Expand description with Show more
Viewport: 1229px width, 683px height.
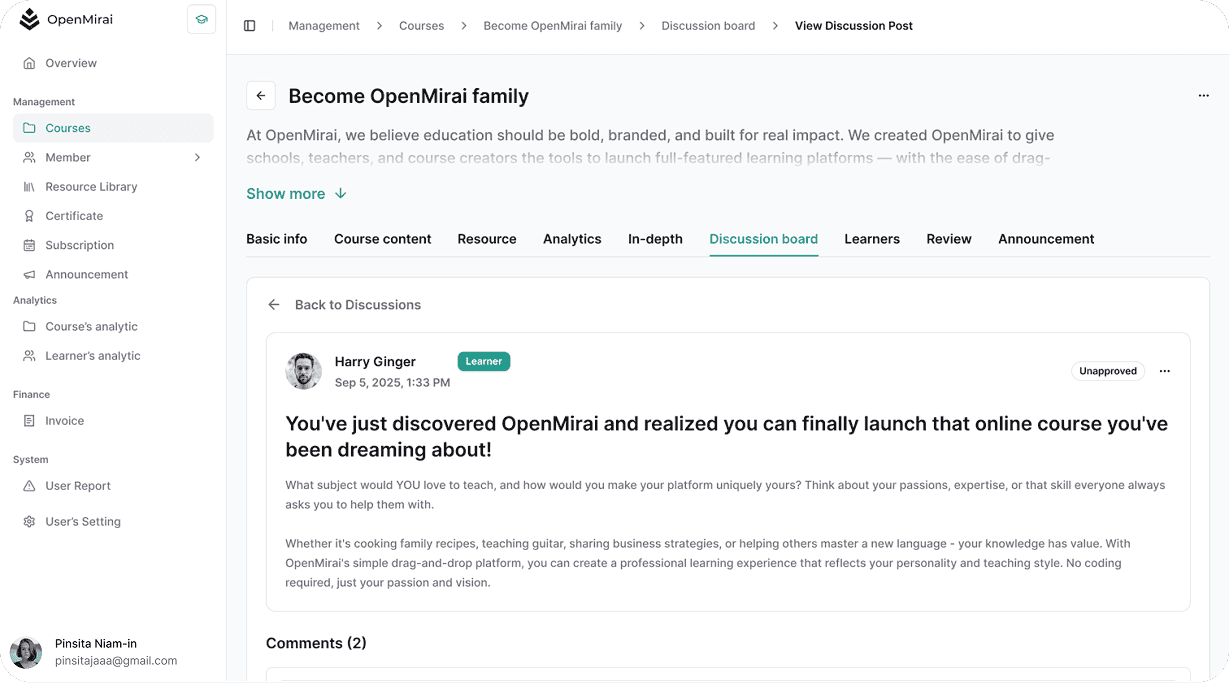click(x=296, y=194)
